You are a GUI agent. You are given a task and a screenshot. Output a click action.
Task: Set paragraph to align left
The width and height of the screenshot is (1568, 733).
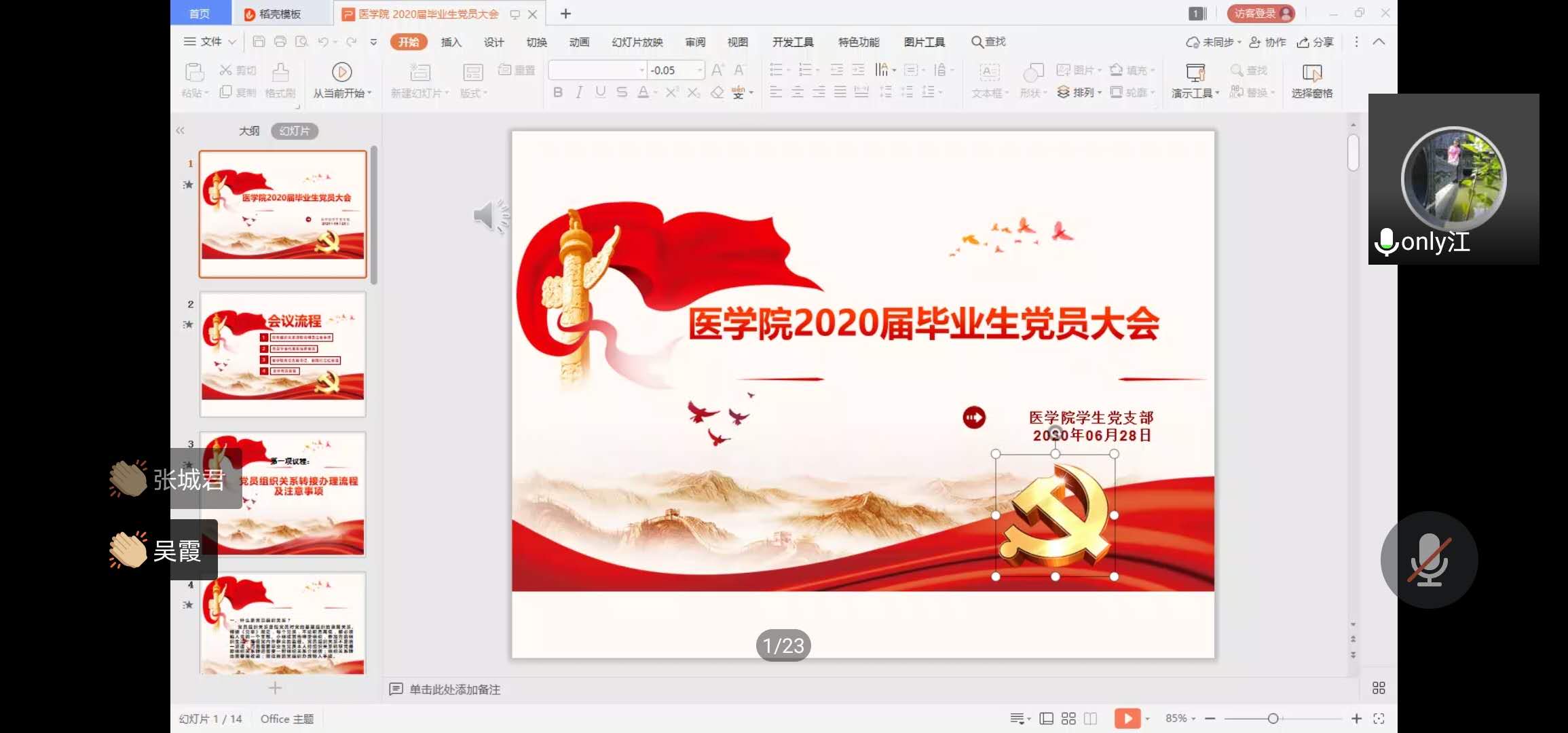pos(776,92)
